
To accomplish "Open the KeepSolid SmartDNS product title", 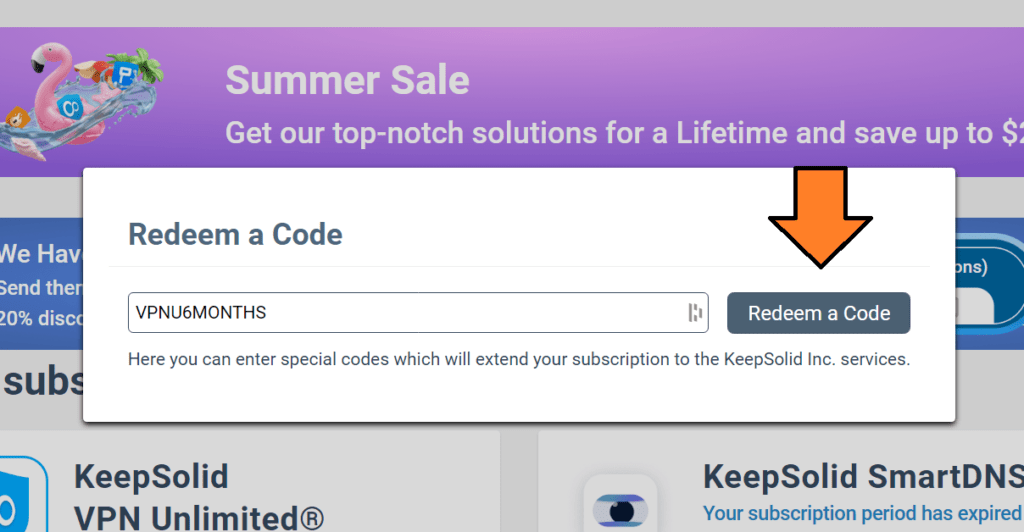I will (x=863, y=477).
